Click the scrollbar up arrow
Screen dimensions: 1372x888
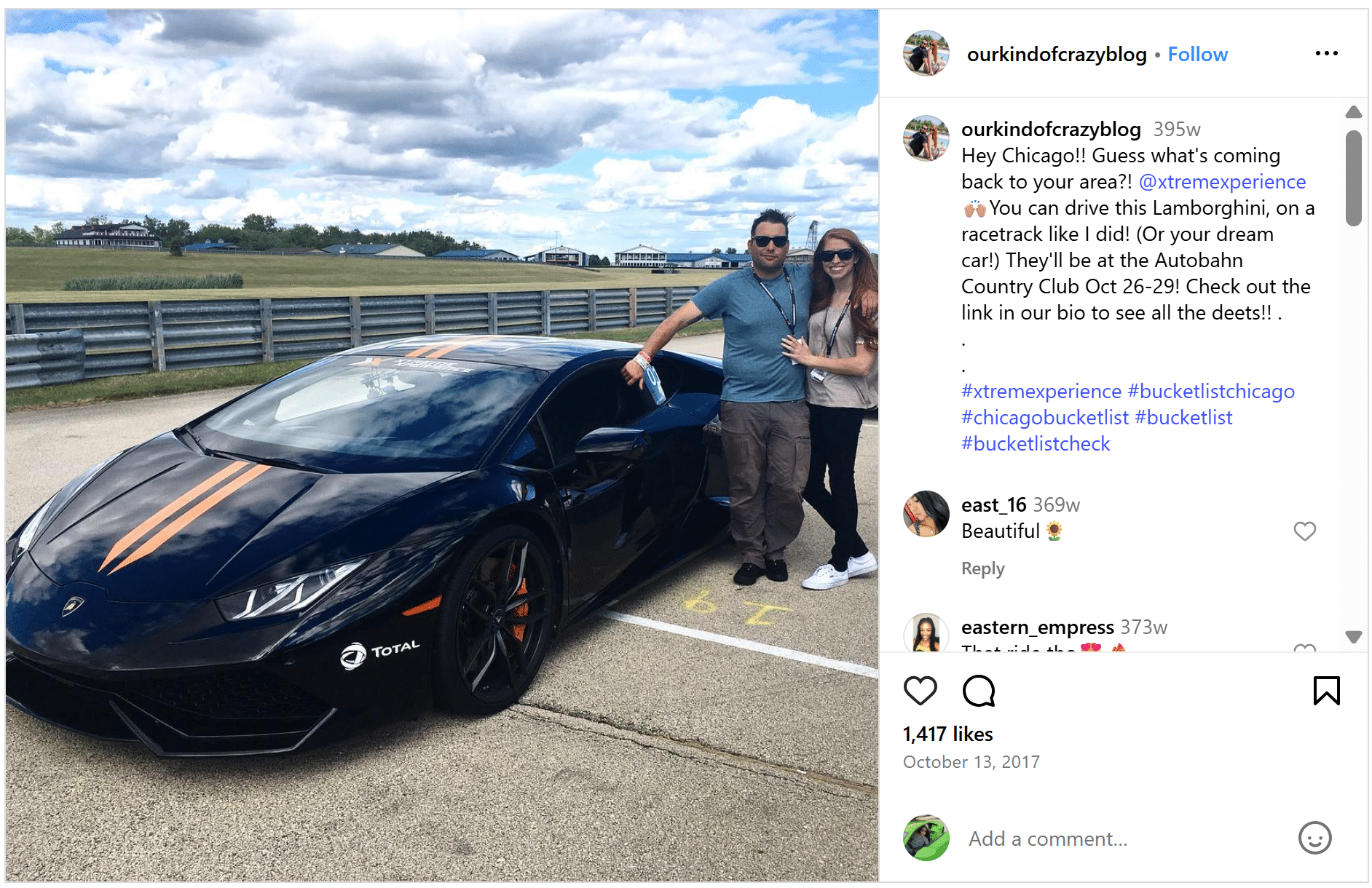pyautogui.click(x=1353, y=111)
